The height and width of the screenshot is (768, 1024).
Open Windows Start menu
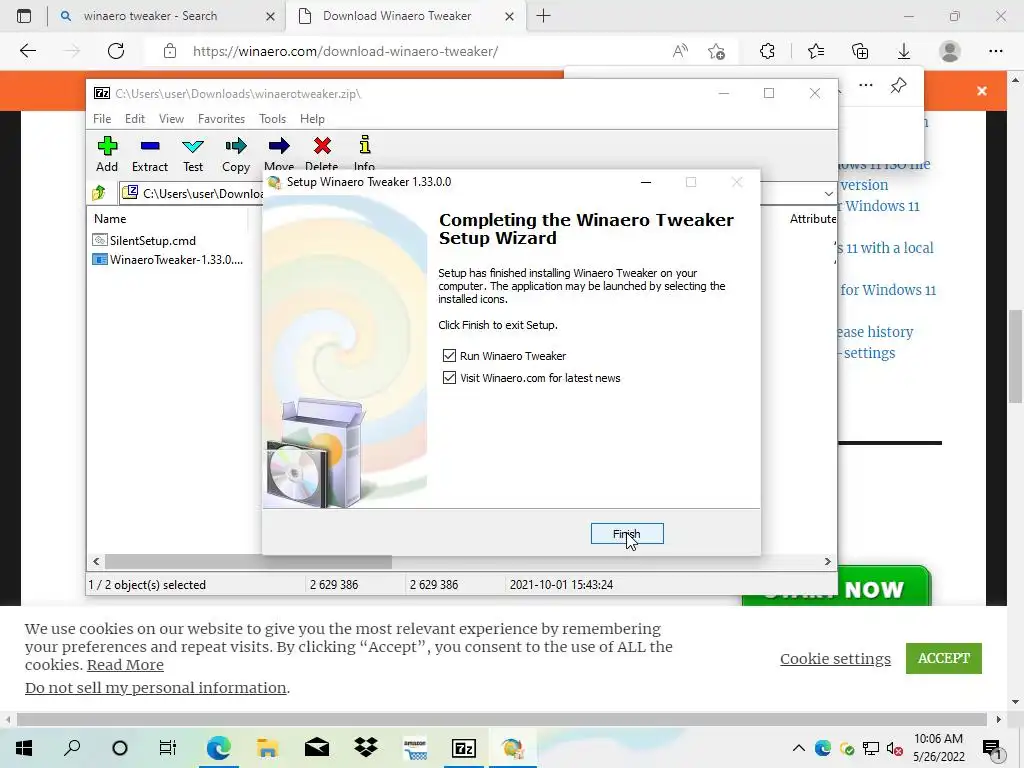24,748
